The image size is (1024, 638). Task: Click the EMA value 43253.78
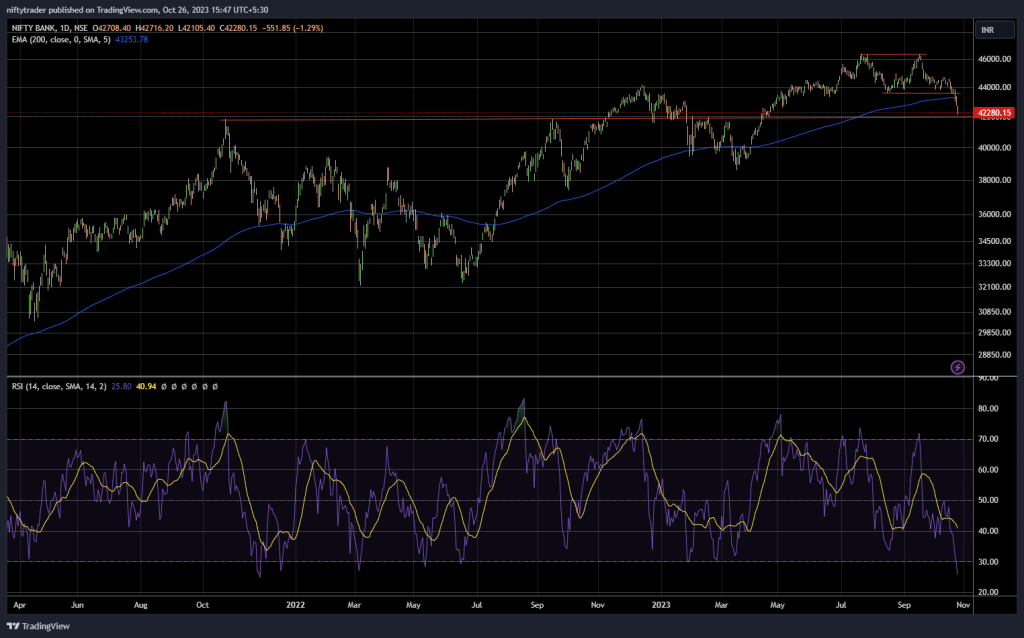click(x=131, y=40)
